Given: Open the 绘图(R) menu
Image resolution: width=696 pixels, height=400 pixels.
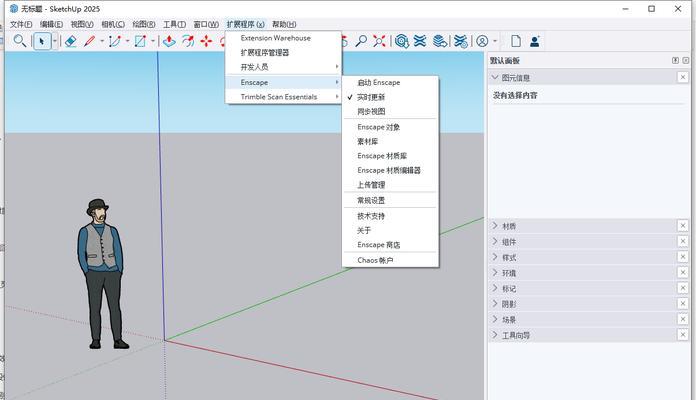Looking at the screenshot, I should (x=144, y=24).
